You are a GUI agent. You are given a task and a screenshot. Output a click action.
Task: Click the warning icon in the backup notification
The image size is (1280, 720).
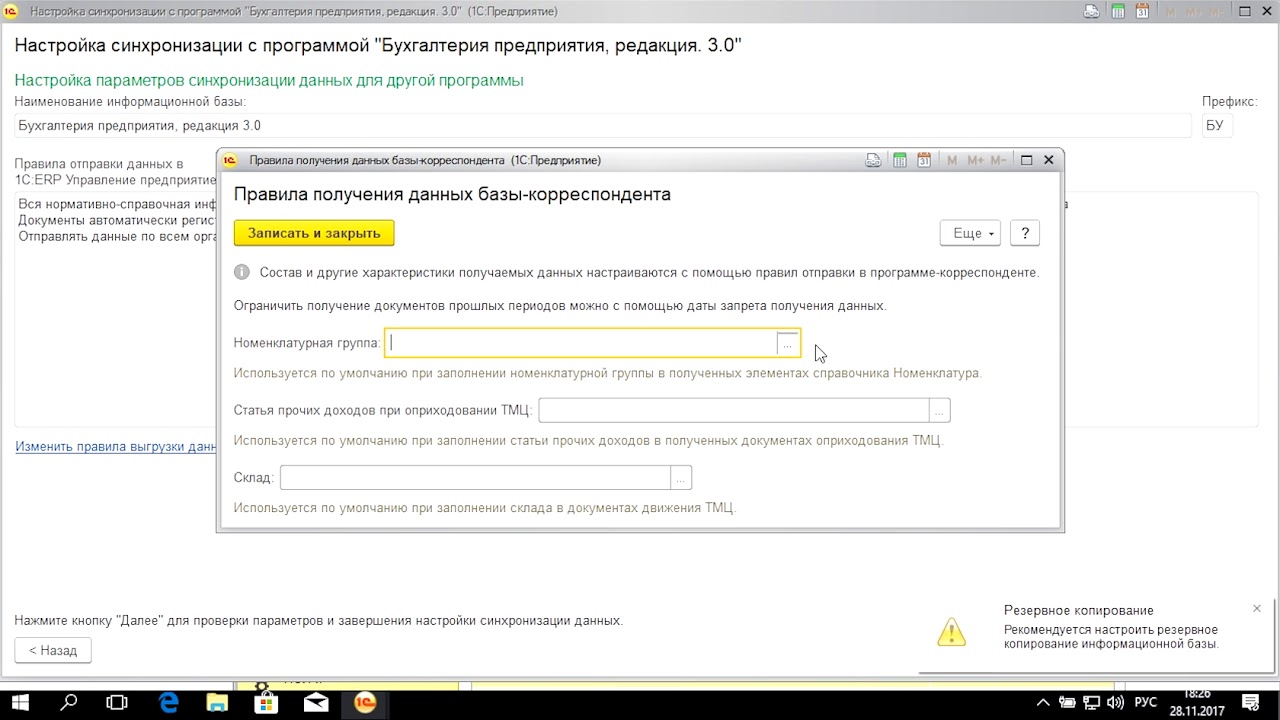[951, 632]
